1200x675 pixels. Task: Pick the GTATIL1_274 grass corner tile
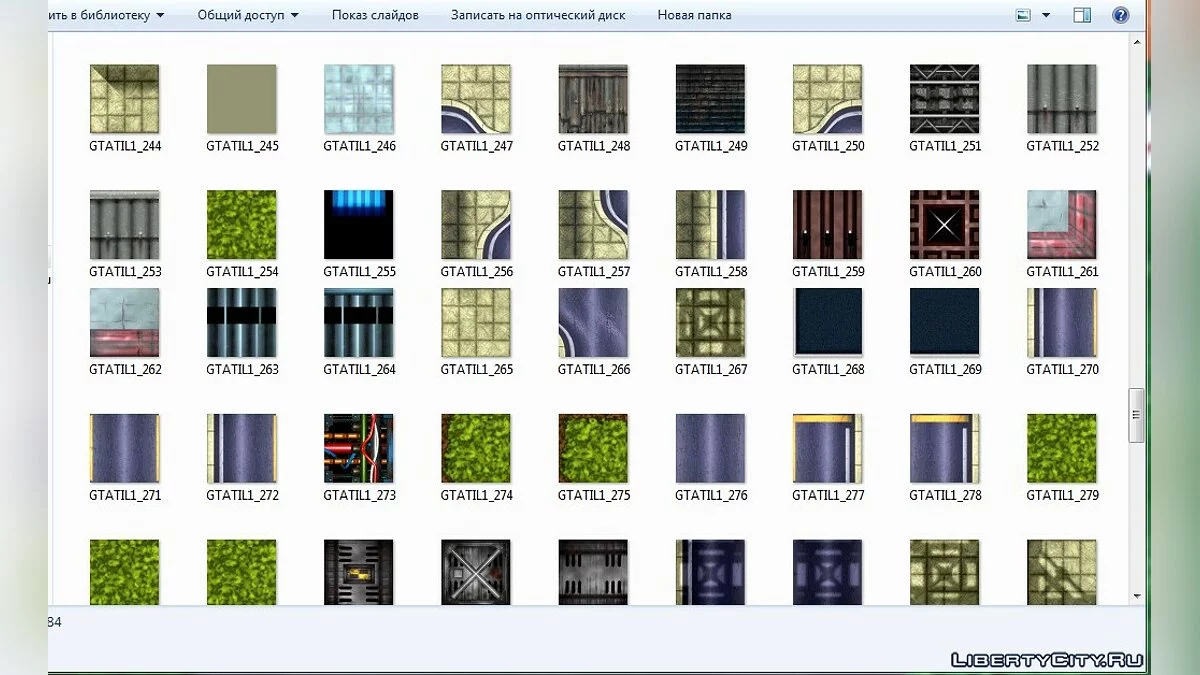pyautogui.click(x=475, y=448)
